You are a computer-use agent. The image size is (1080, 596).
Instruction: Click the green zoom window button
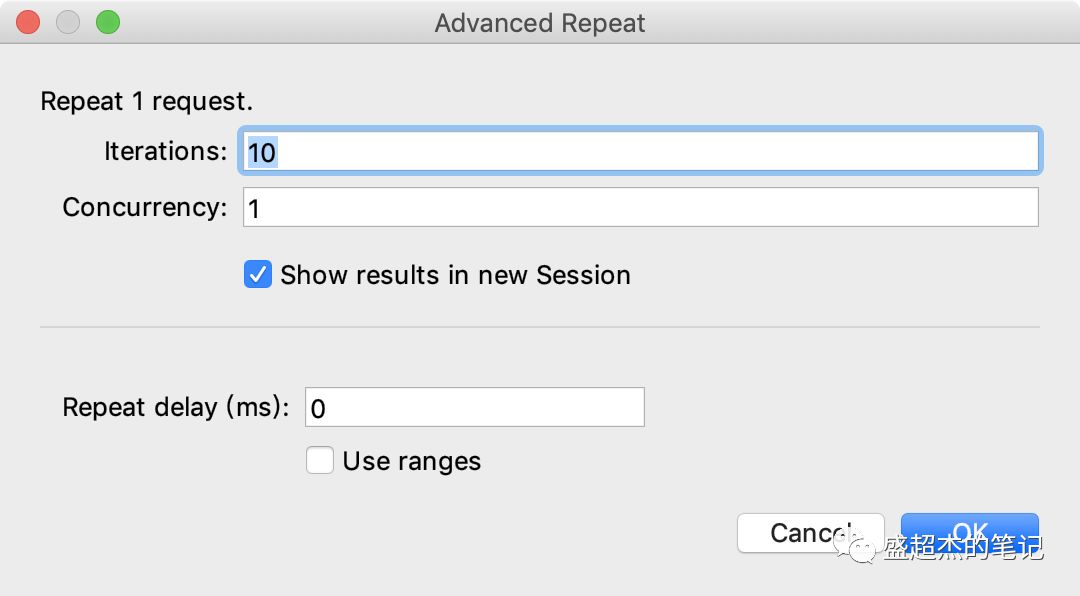click(107, 22)
